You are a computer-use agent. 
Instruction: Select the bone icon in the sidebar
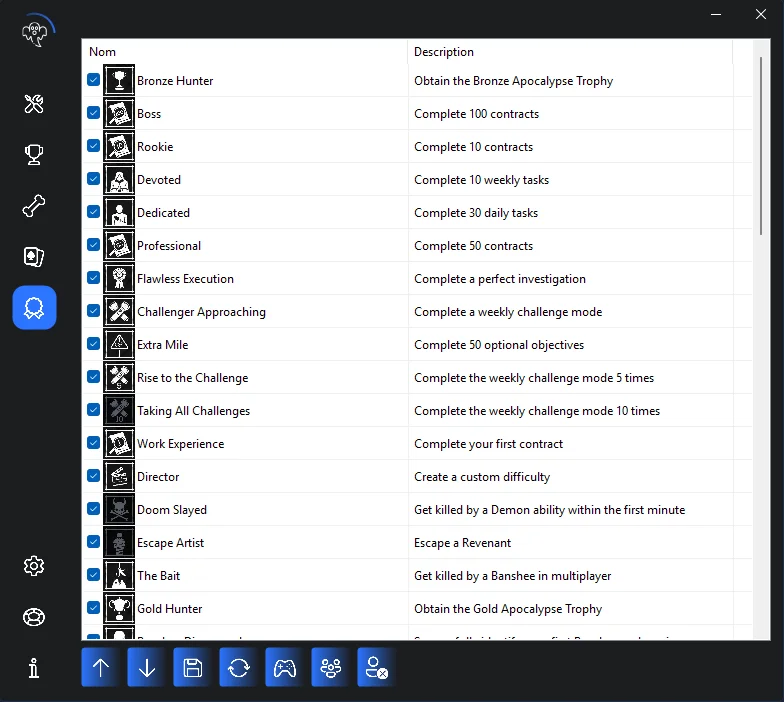[34, 206]
